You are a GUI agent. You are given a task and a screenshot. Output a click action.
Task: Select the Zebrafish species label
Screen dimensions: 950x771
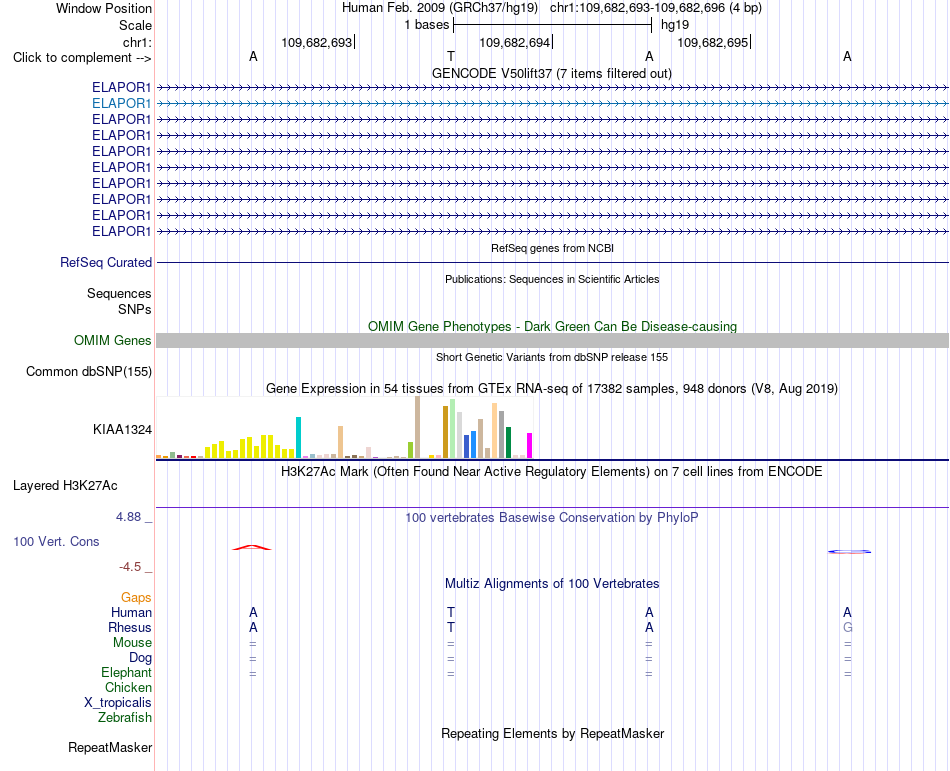point(125,717)
